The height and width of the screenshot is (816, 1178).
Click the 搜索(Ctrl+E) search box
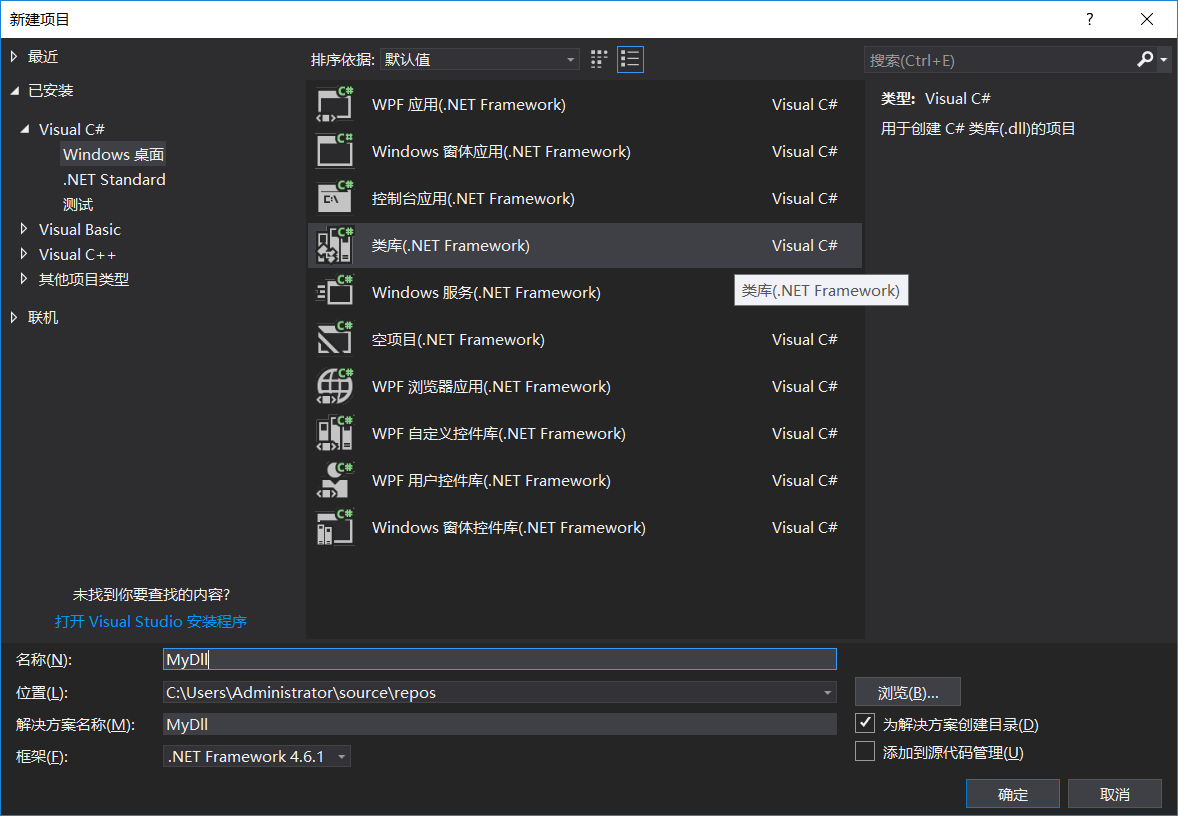click(1001, 60)
